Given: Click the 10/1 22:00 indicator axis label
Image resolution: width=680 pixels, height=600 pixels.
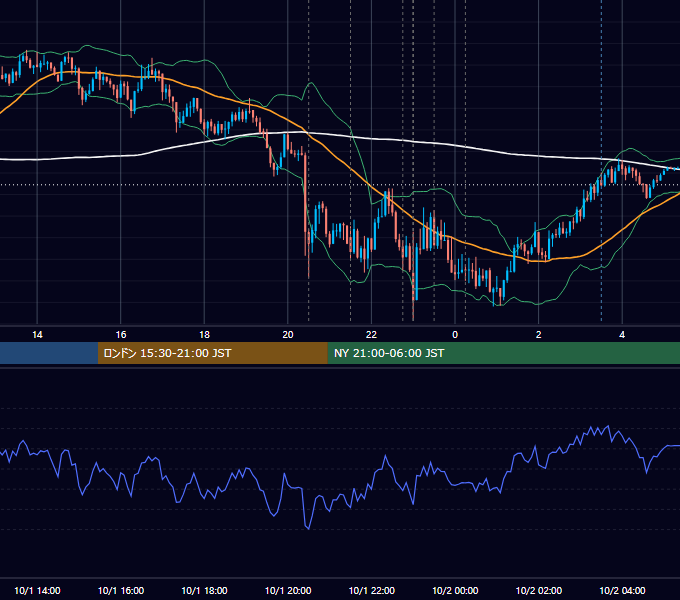Looking at the screenshot, I should [372, 590].
